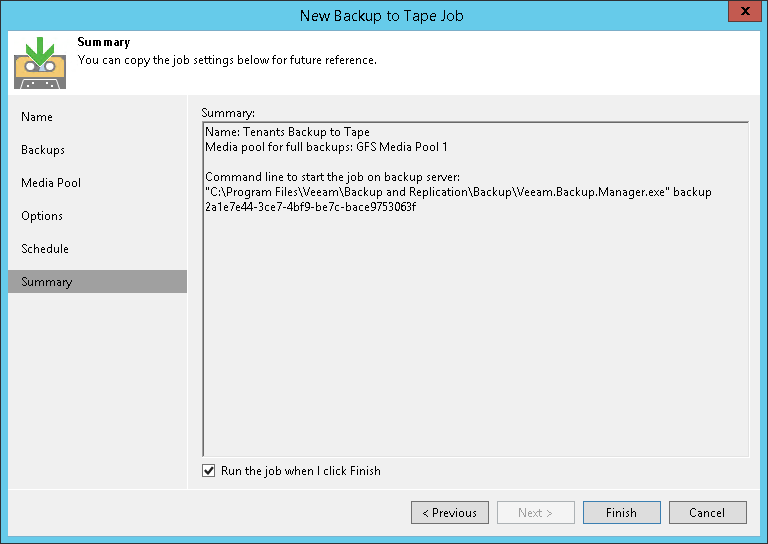The image size is (768, 544).
Task: Select the Summary step in the sidebar
Action: [x=47, y=282]
